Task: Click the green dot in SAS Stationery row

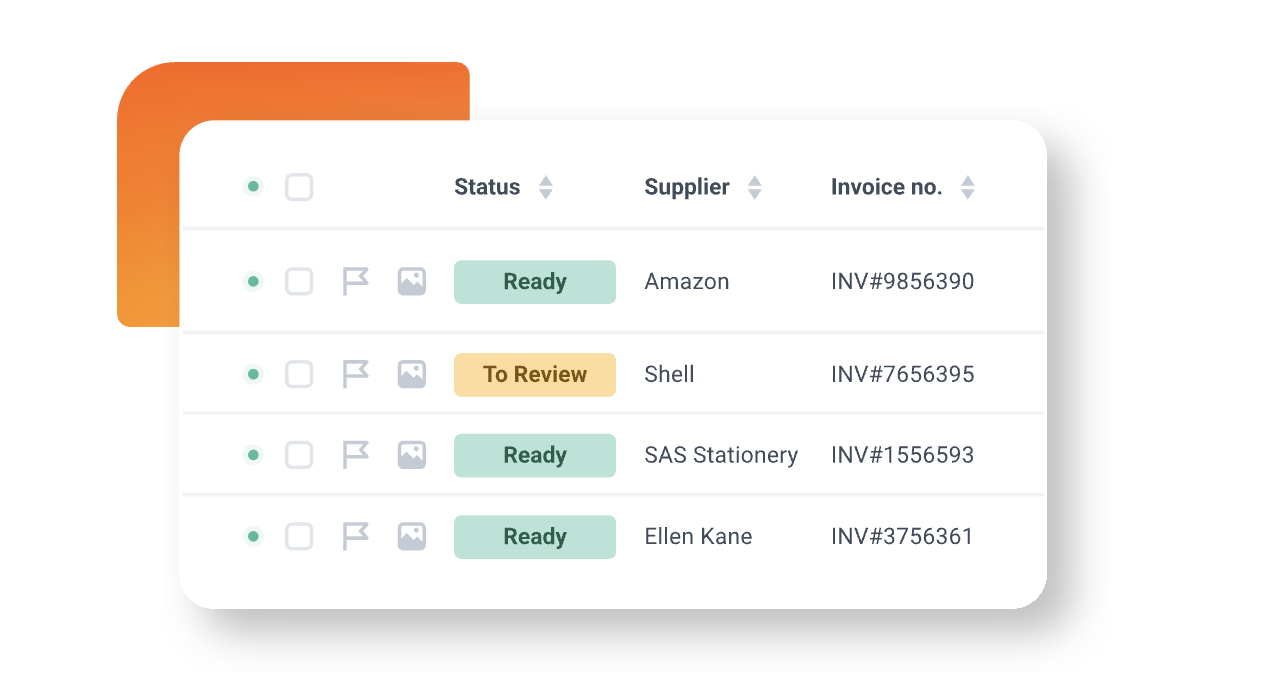Action: [x=253, y=455]
